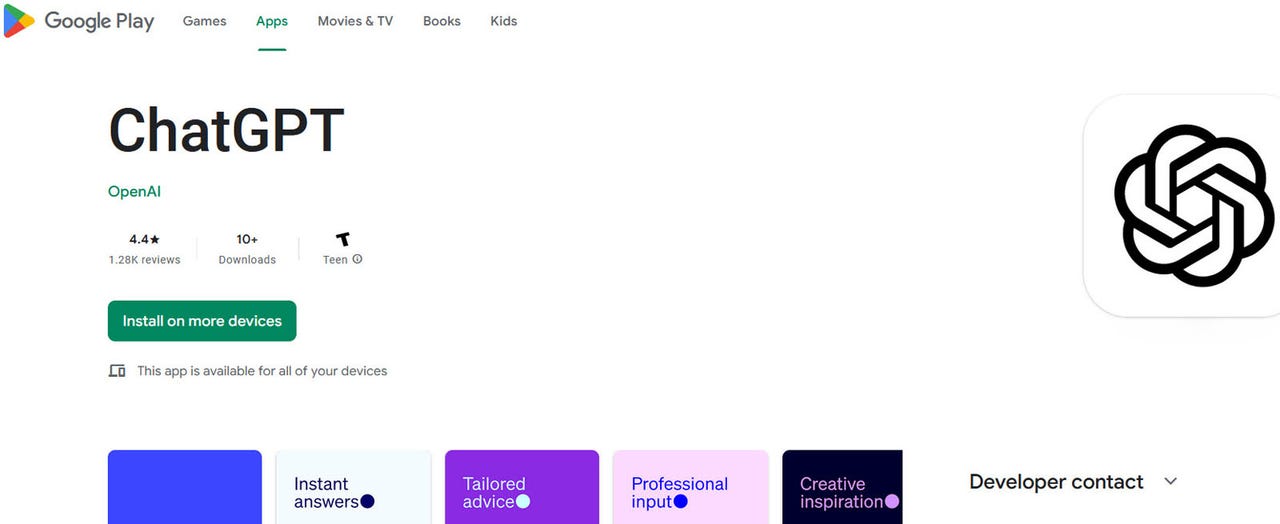The height and width of the screenshot is (524, 1280).
Task: Click the 1.28K reviews text
Action: click(145, 260)
